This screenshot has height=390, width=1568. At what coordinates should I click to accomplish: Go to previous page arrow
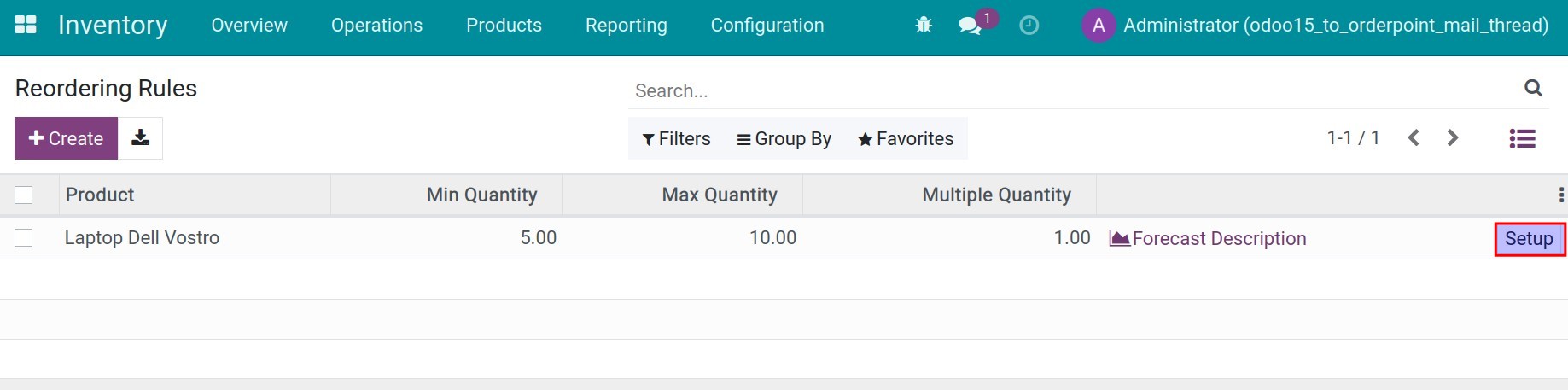coord(1414,138)
